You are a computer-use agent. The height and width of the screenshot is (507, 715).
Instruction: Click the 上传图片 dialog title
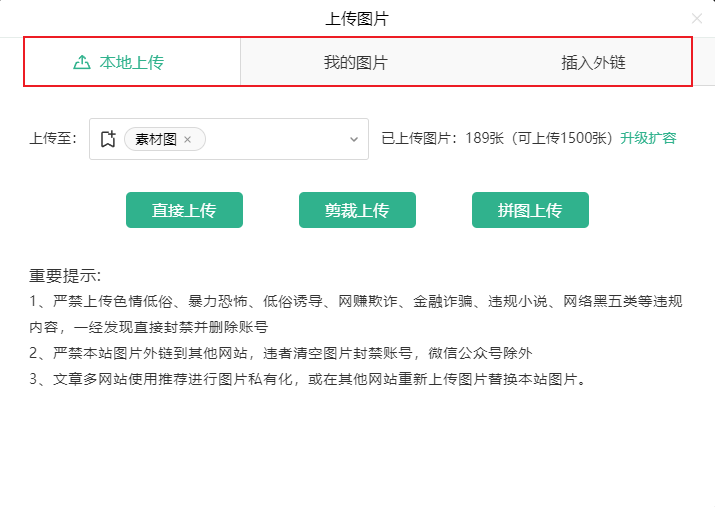pyautogui.click(x=357, y=19)
